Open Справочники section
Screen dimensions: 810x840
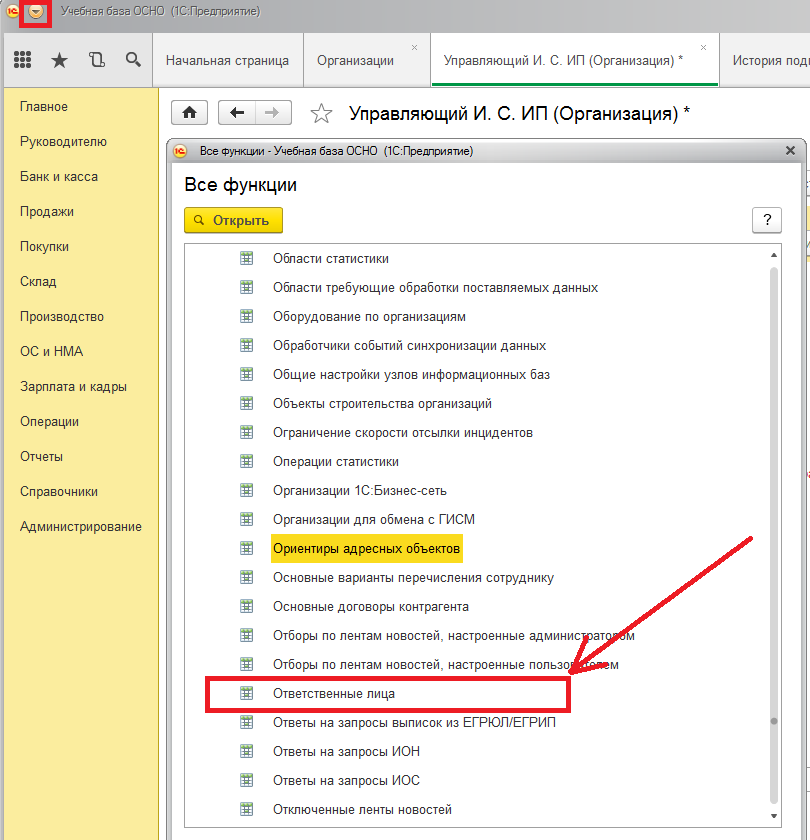59,491
